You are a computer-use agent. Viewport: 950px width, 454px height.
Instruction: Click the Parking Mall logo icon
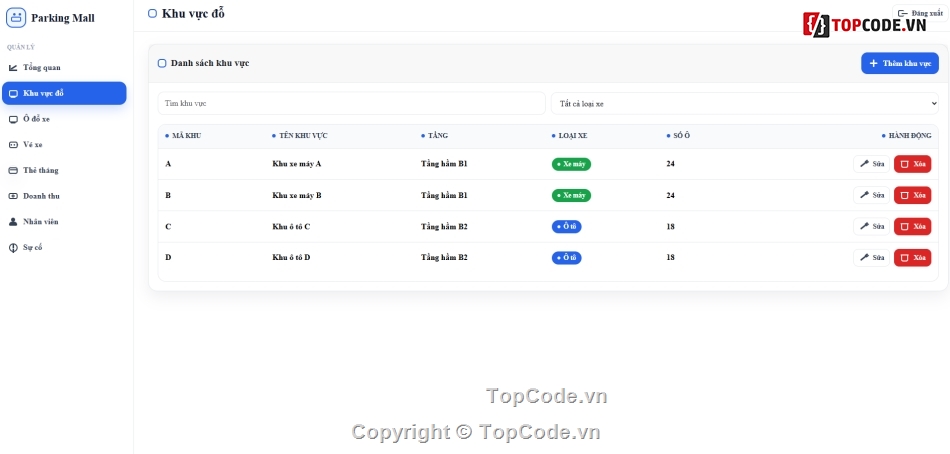(16, 18)
